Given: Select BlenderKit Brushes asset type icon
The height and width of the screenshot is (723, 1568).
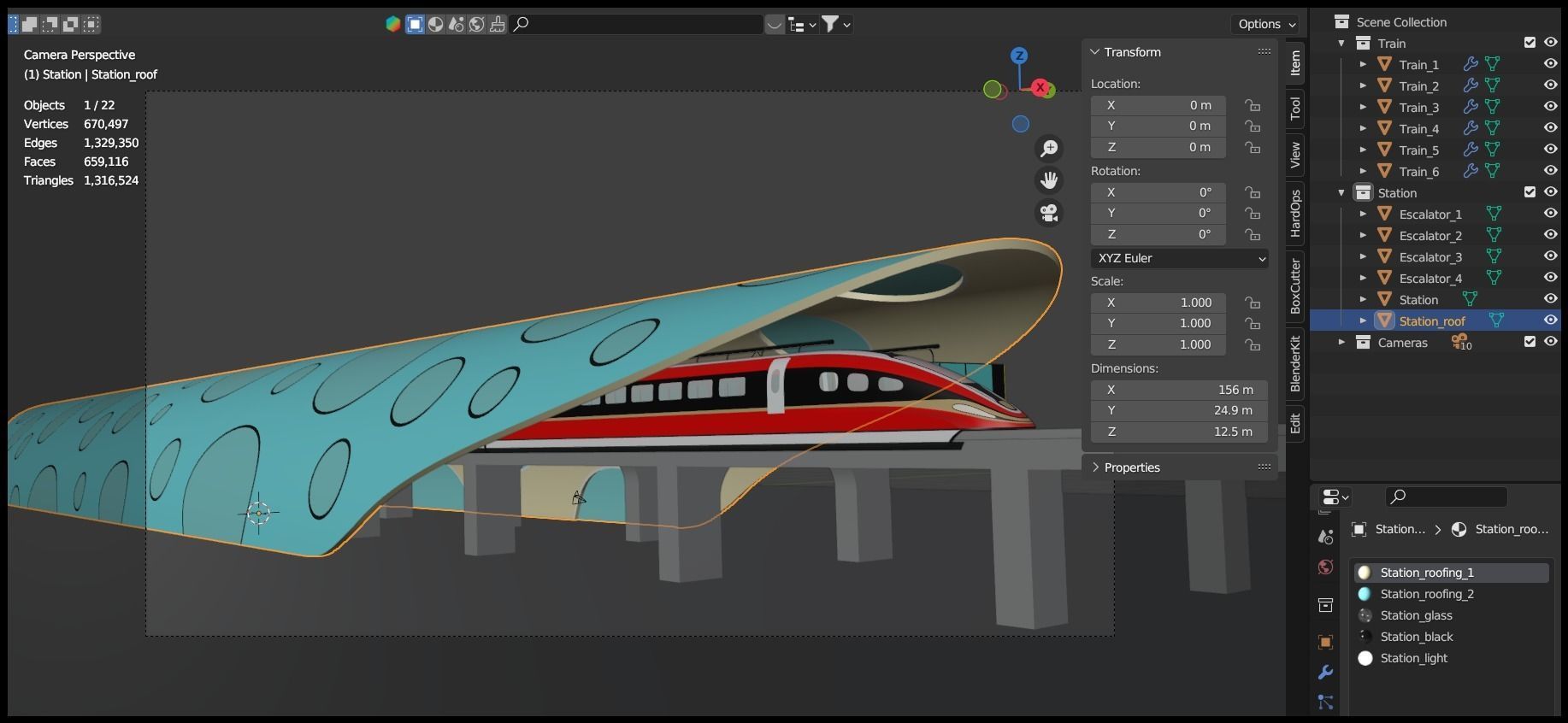Looking at the screenshot, I should [x=497, y=24].
